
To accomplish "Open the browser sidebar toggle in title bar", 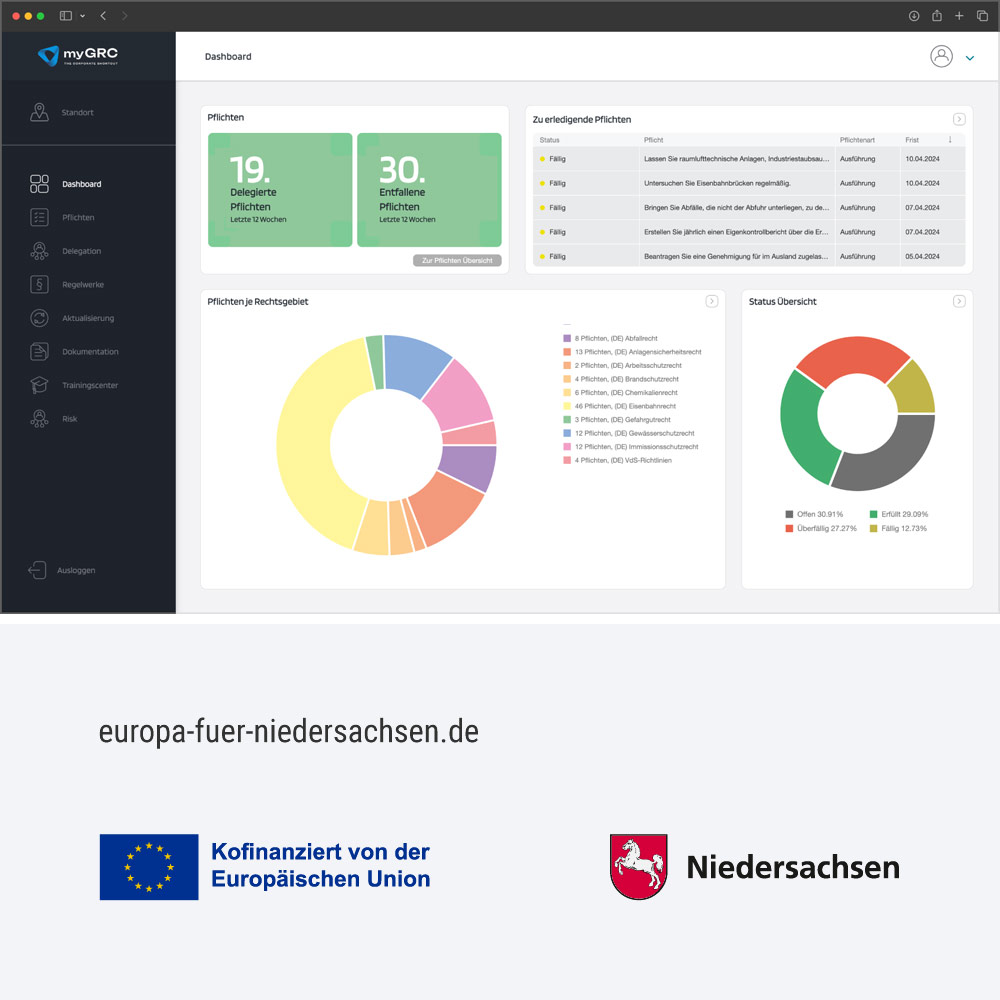I will (x=66, y=16).
